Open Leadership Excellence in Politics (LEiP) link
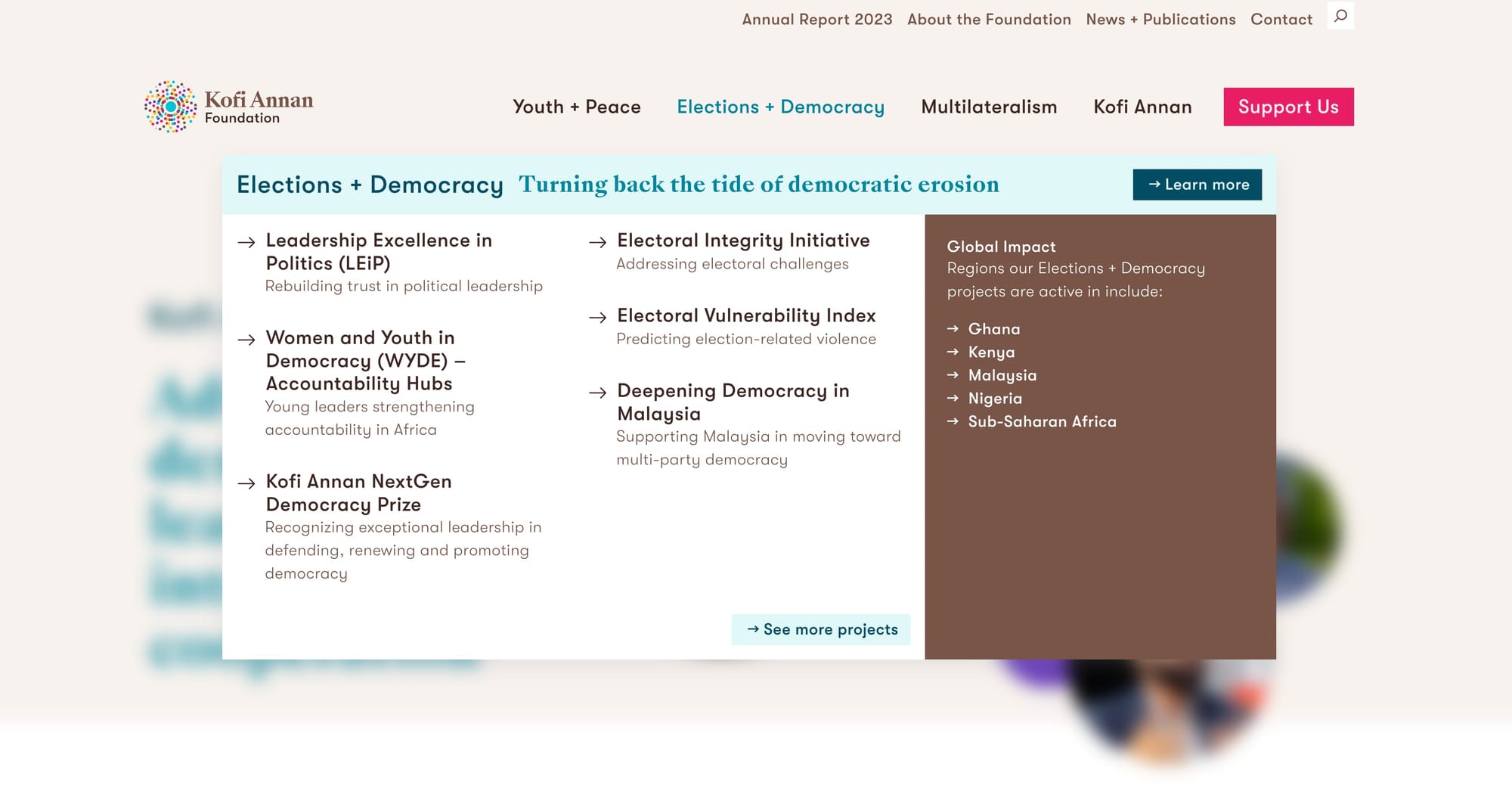This screenshot has height=801, width=1512. click(379, 252)
